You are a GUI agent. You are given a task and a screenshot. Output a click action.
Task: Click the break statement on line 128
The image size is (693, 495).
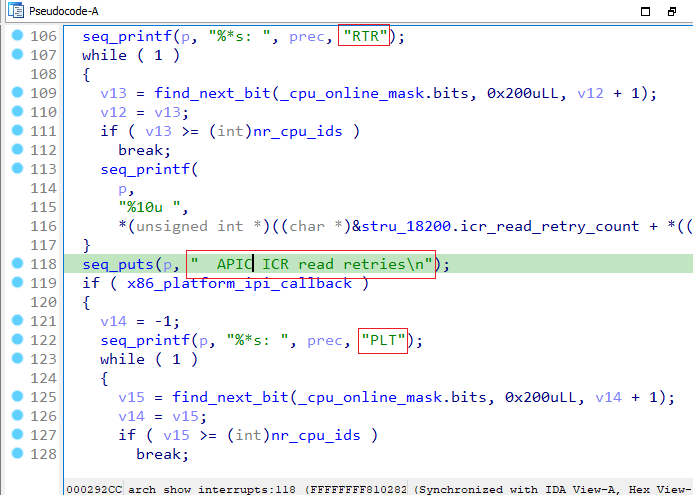(162, 454)
